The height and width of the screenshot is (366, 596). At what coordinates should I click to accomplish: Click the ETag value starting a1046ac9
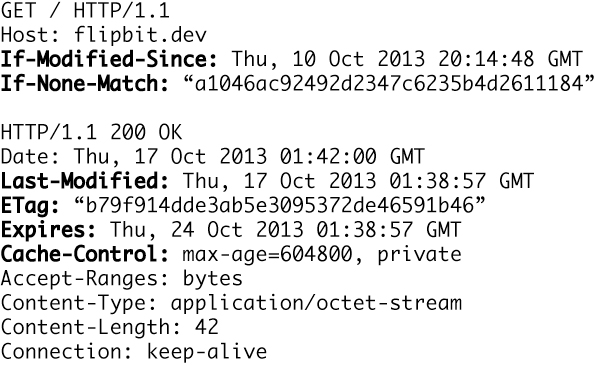pos(389,84)
